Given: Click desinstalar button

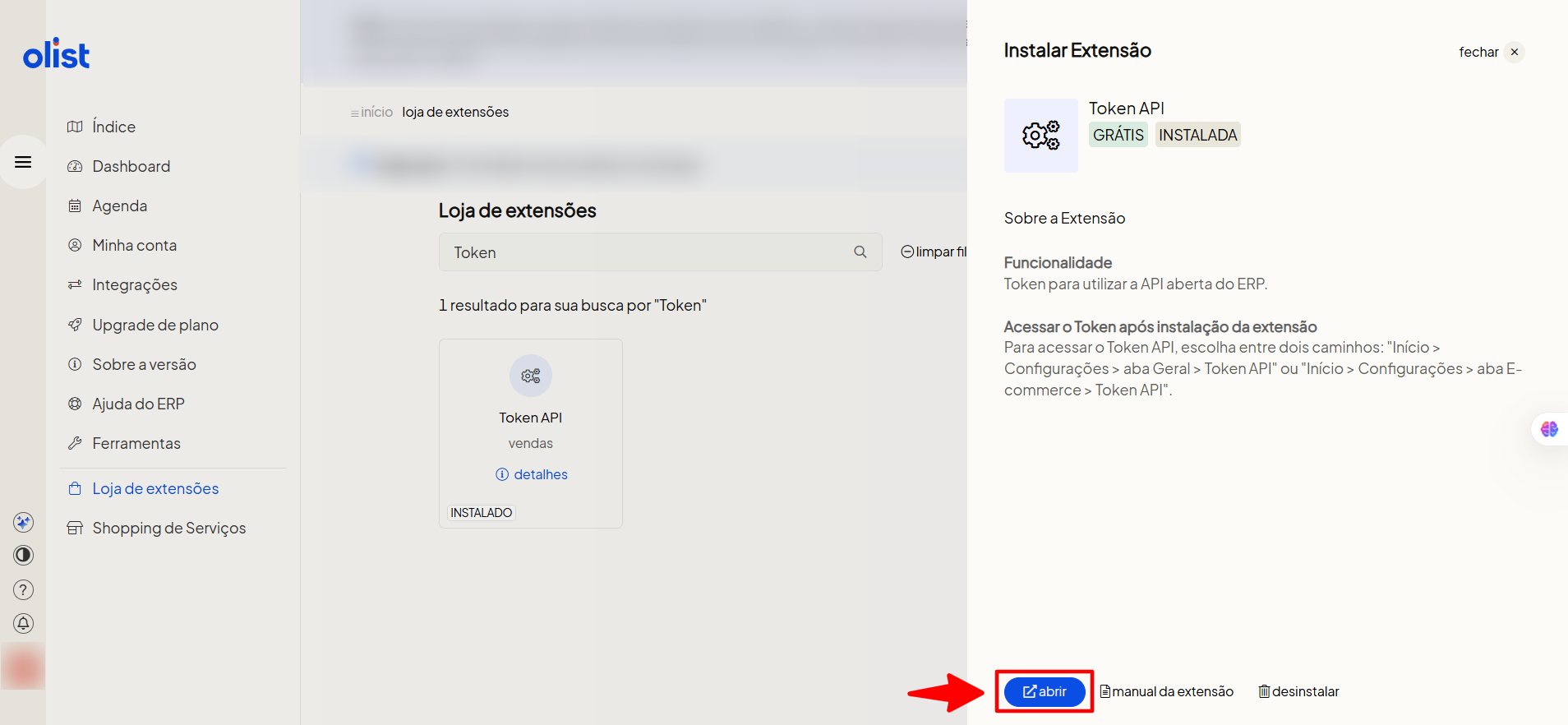Looking at the screenshot, I should pos(1299,691).
